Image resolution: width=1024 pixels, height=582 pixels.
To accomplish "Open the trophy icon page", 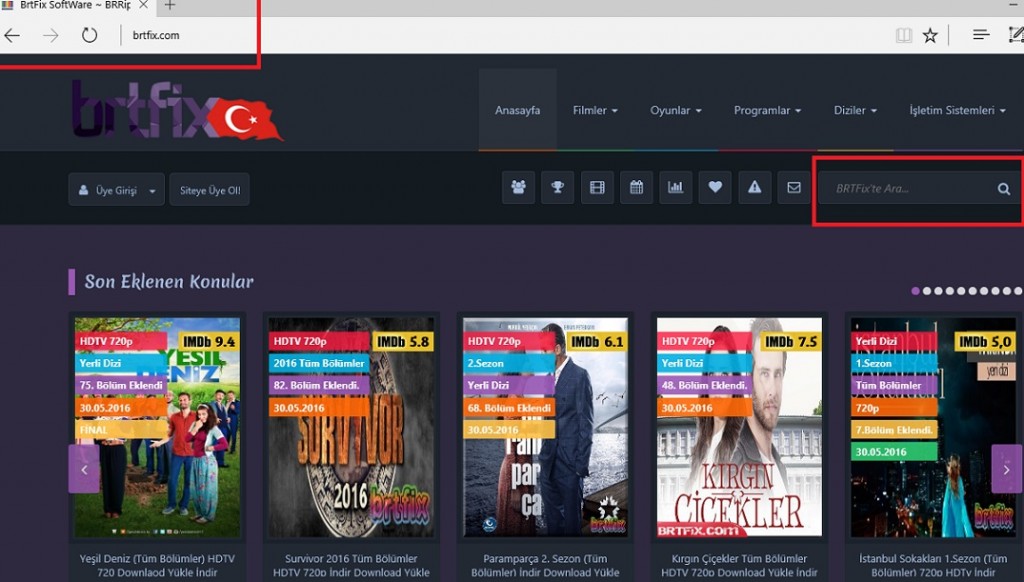I will (x=557, y=188).
